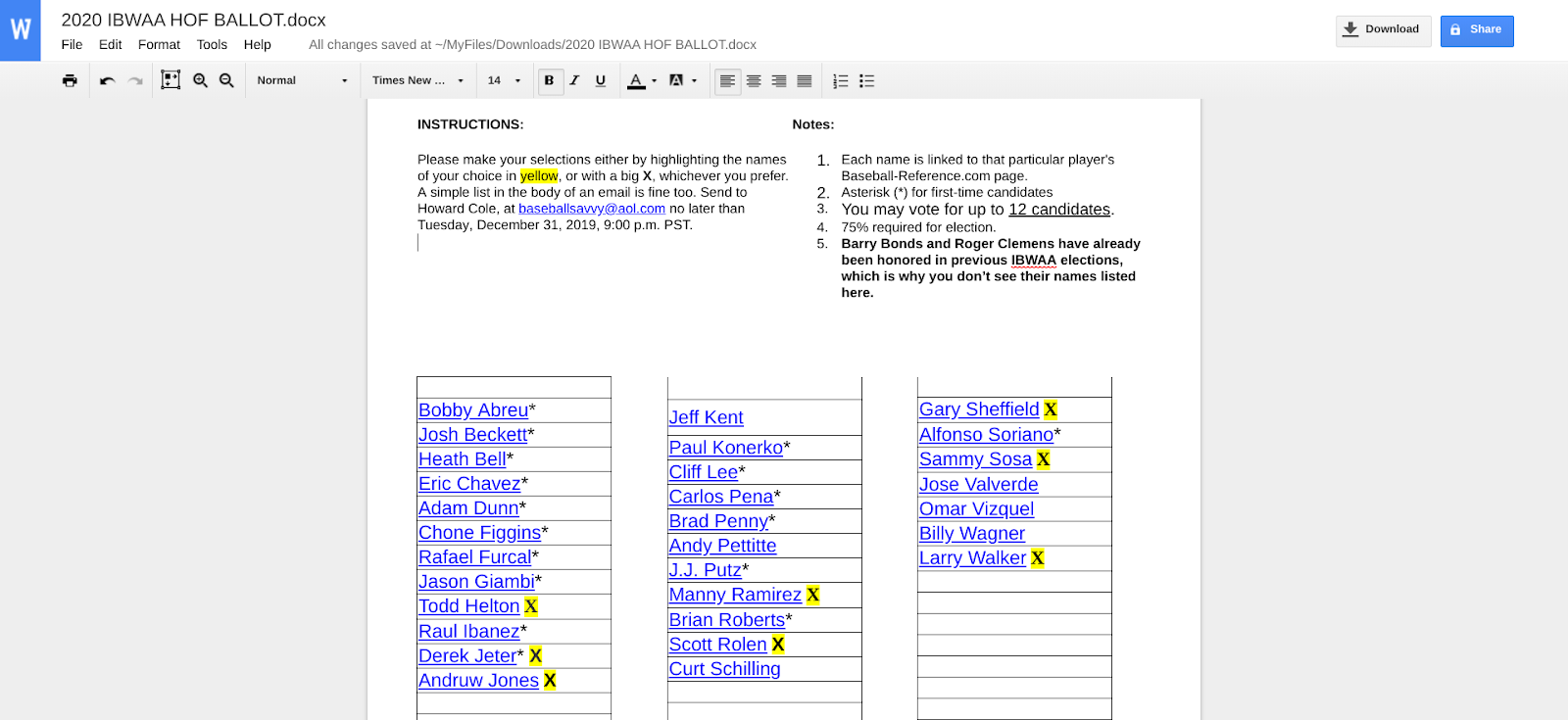Click the font color letter A icon
The image size is (1568, 720).
coord(636,80)
